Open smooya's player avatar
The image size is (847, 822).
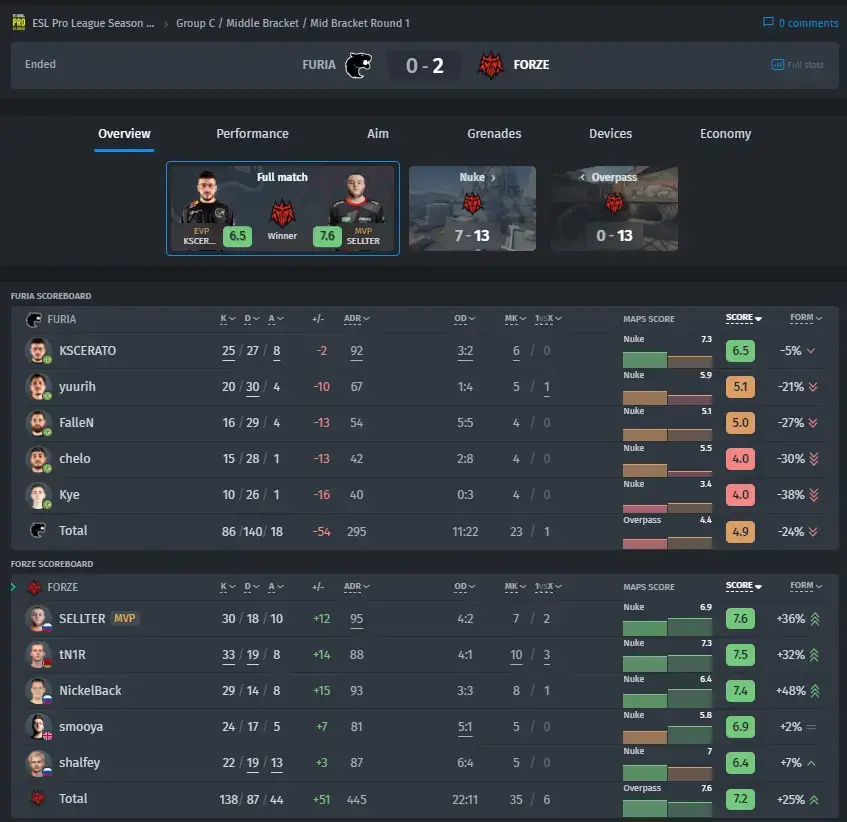click(38, 727)
